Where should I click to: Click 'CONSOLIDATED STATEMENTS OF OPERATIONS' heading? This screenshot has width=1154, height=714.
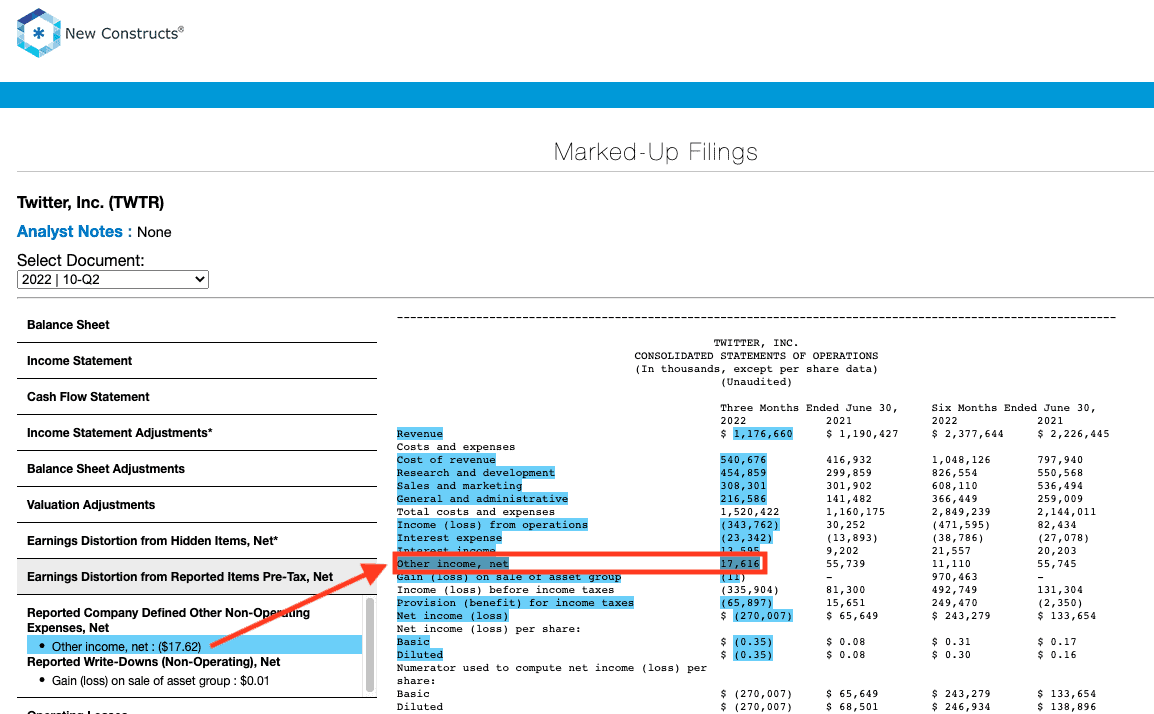coord(756,356)
